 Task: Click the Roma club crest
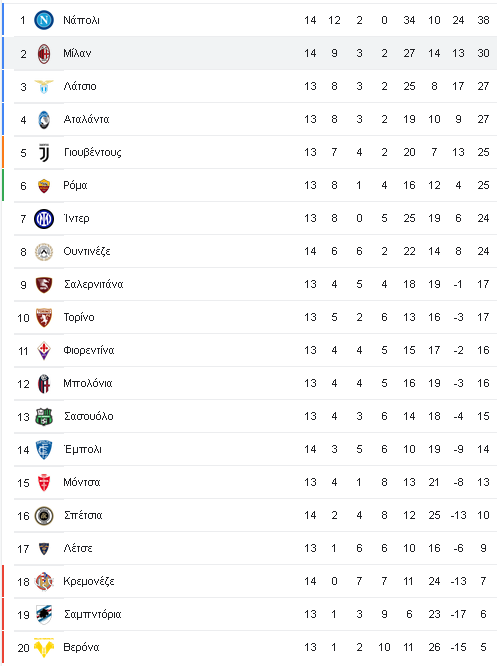[44, 186]
